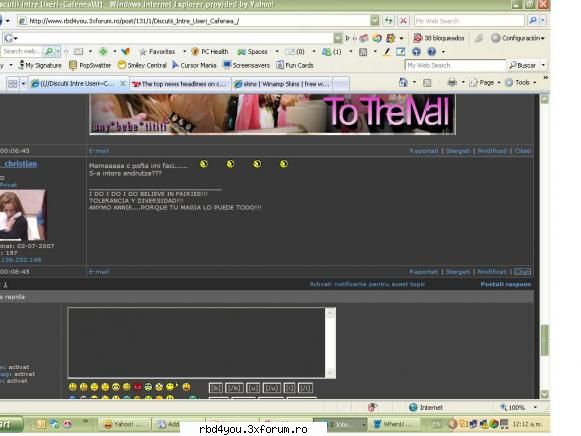The image size is (581, 436).
Task: Click the pencil highlight icon
Action: point(387,52)
